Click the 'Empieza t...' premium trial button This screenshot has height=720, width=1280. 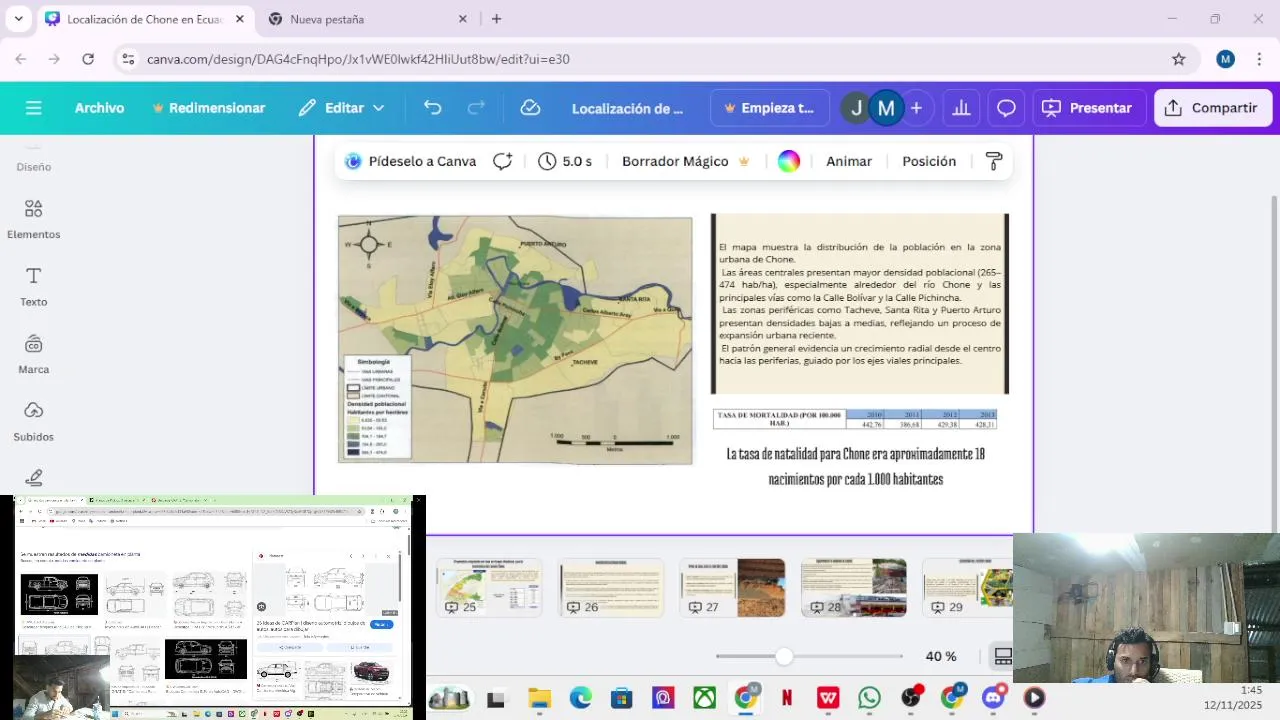tap(770, 108)
